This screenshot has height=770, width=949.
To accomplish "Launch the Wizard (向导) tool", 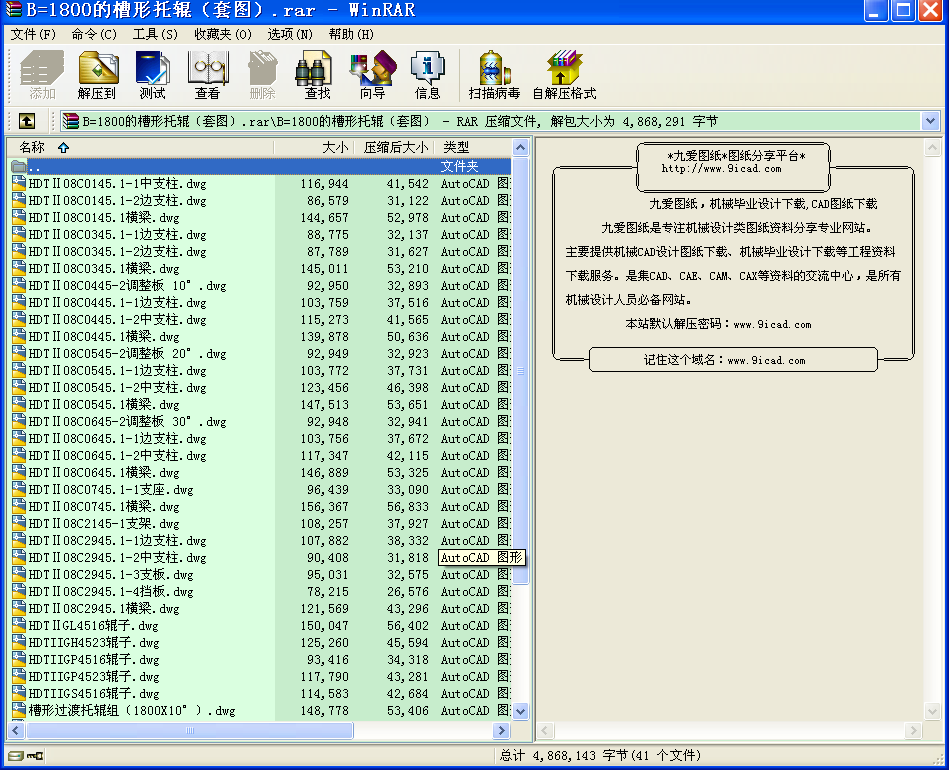I will click(x=372, y=75).
